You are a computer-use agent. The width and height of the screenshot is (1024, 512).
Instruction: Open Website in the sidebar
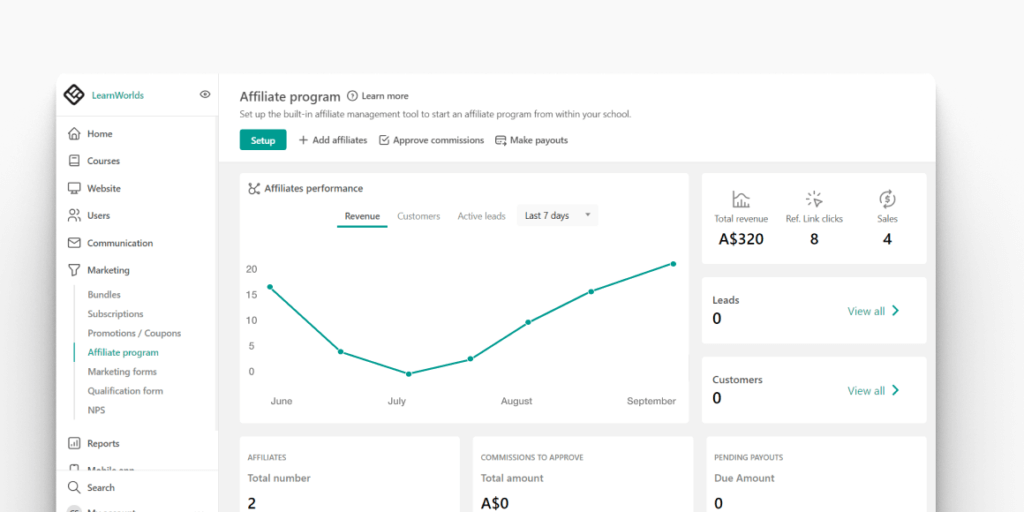(104, 188)
